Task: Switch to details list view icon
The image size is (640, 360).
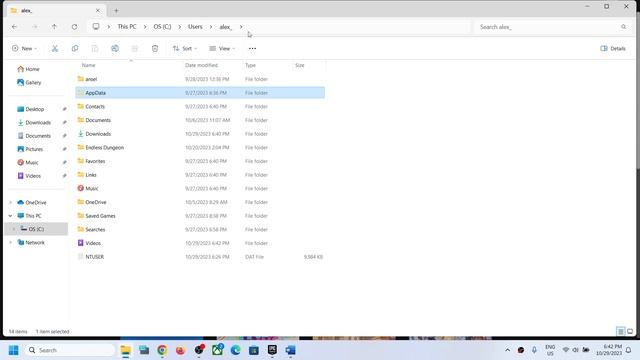Action: coord(620,331)
